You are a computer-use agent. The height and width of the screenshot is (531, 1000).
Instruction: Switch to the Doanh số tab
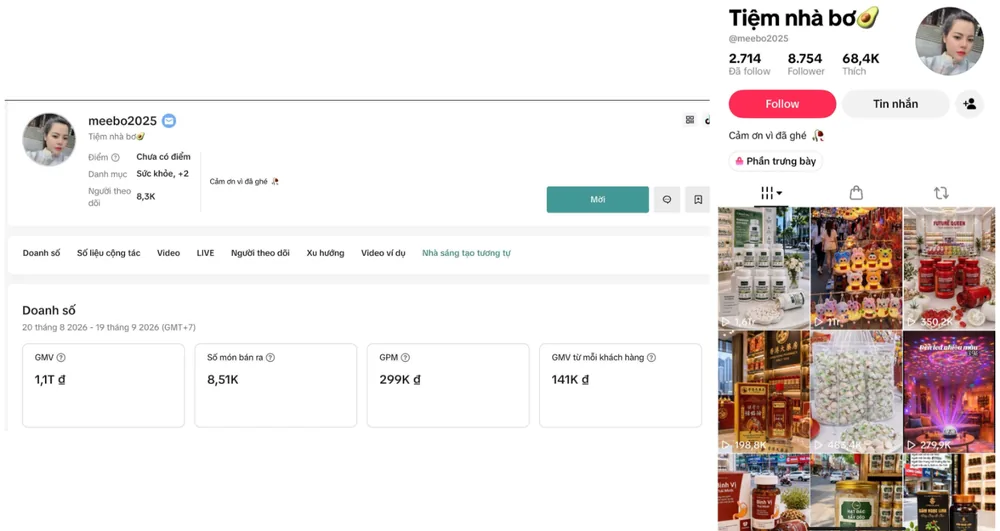click(x=41, y=253)
